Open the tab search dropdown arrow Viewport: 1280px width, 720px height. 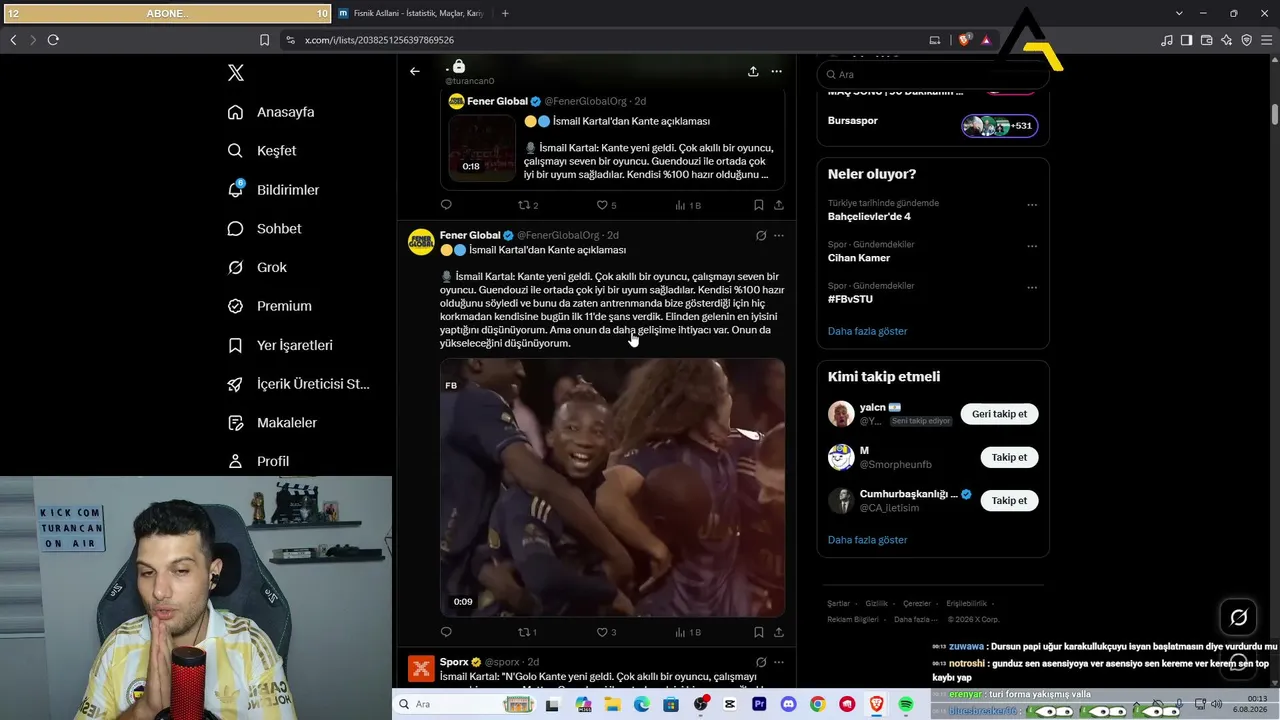(x=1179, y=13)
